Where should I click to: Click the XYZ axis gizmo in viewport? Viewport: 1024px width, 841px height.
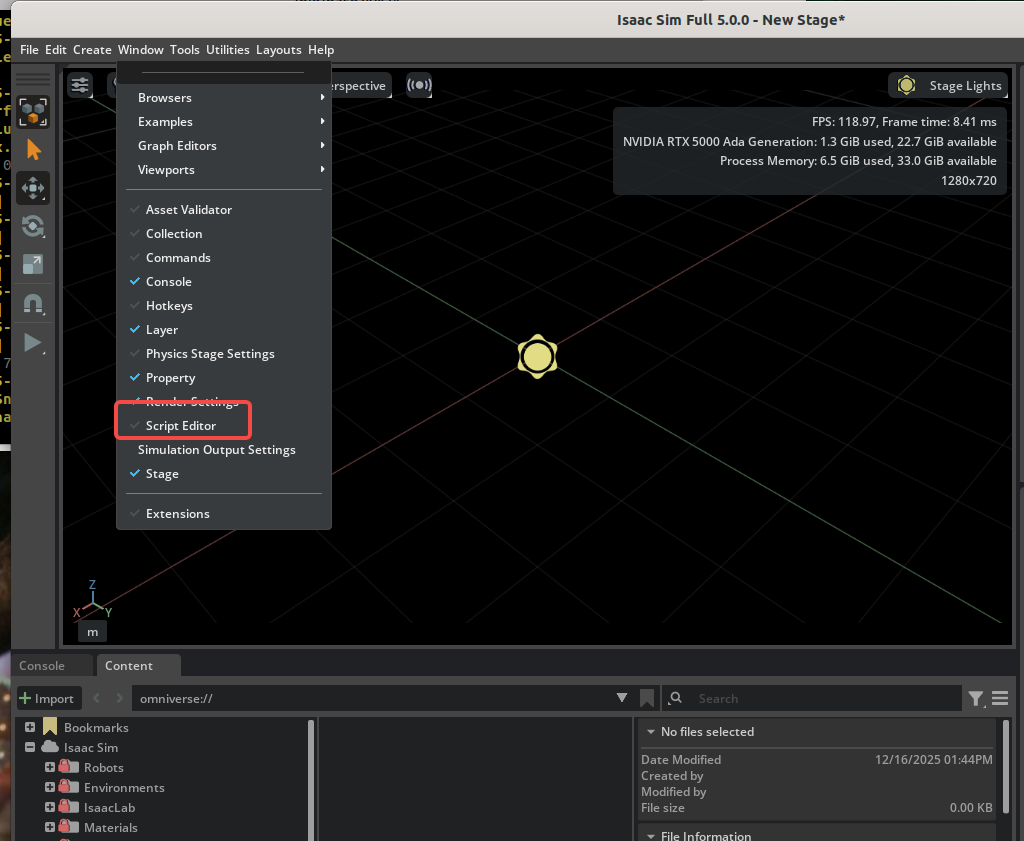click(x=92, y=601)
